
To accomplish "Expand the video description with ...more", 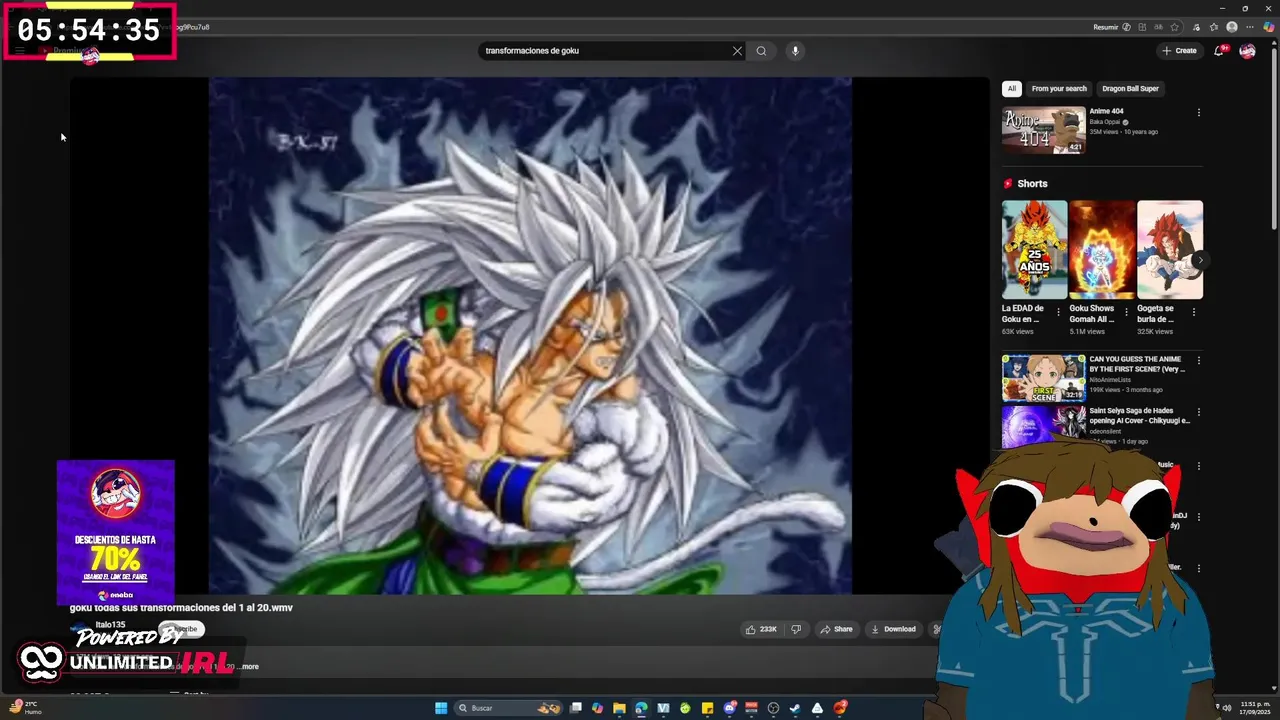I will (247, 667).
